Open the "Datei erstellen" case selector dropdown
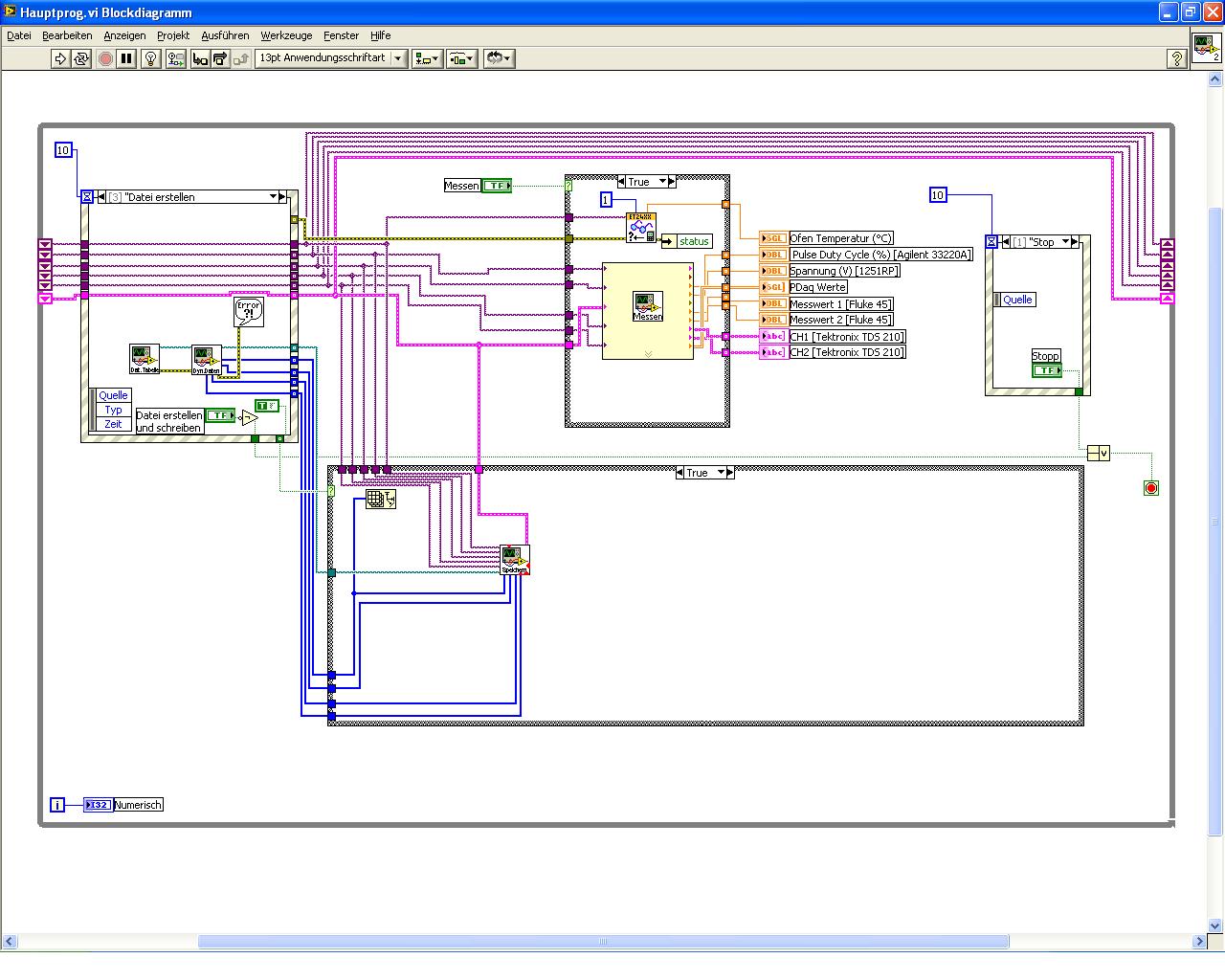This screenshot has width=1225, height=980. [x=273, y=197]
